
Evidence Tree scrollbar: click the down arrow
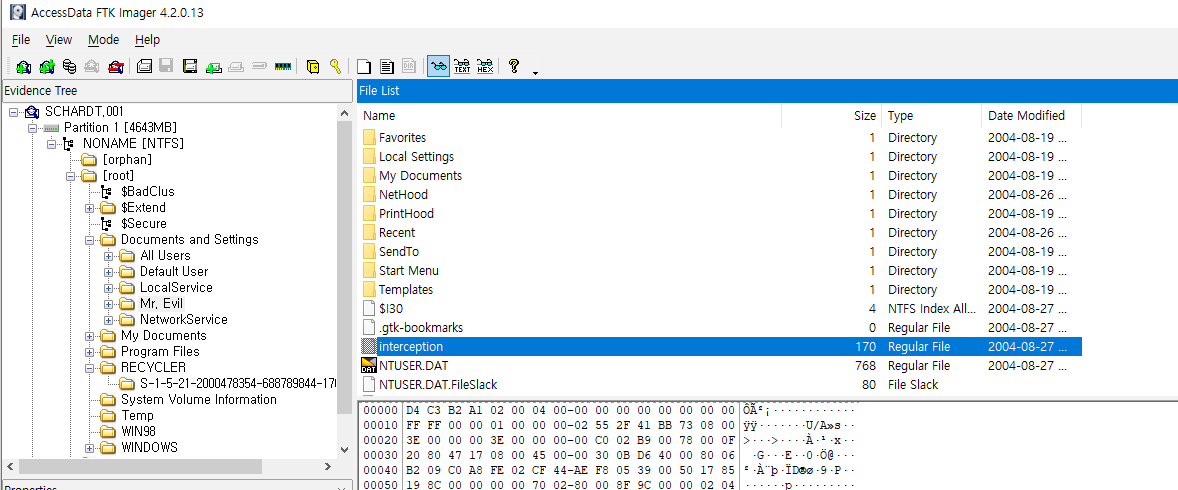point(345,449)
